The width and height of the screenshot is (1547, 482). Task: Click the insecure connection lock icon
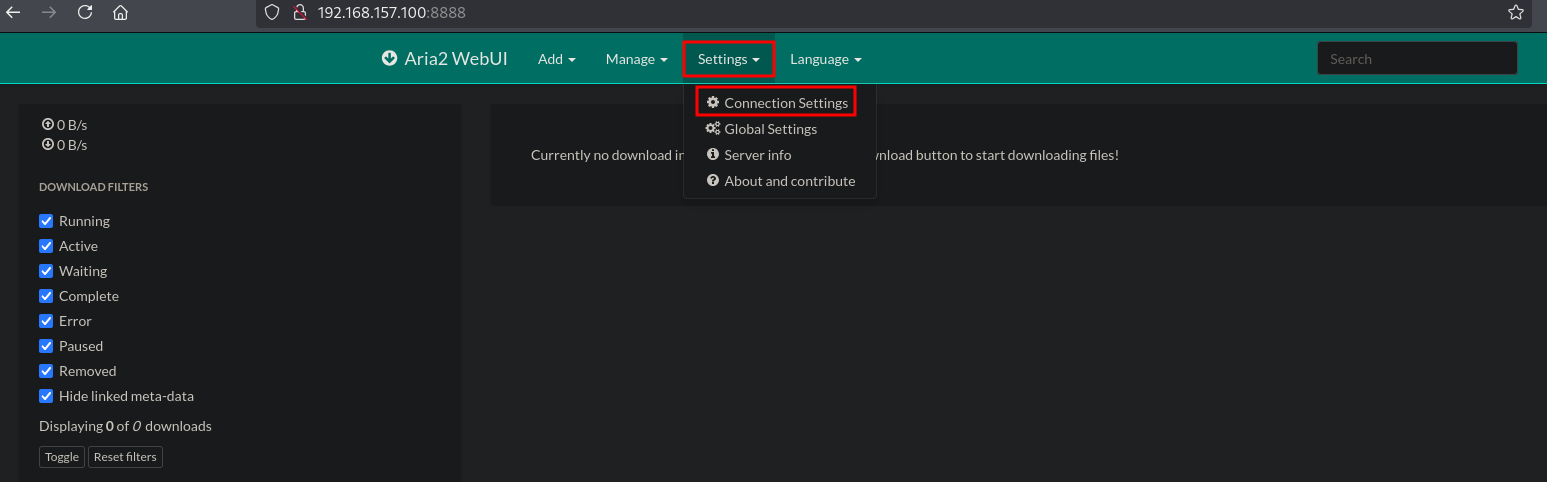298,13
